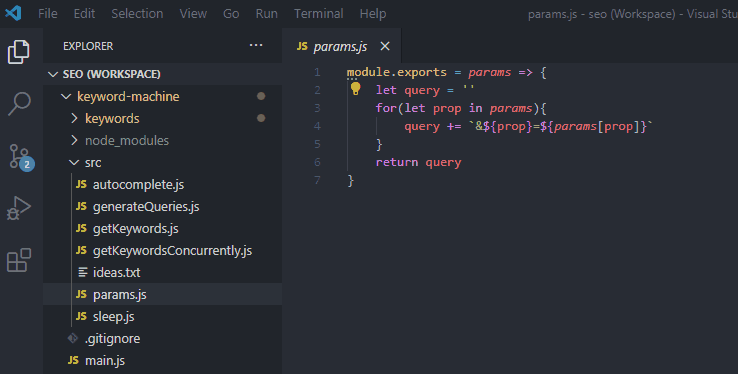Open autocomplete.js file
Viewport: 738px width, 374px height.
coord(138,184)
